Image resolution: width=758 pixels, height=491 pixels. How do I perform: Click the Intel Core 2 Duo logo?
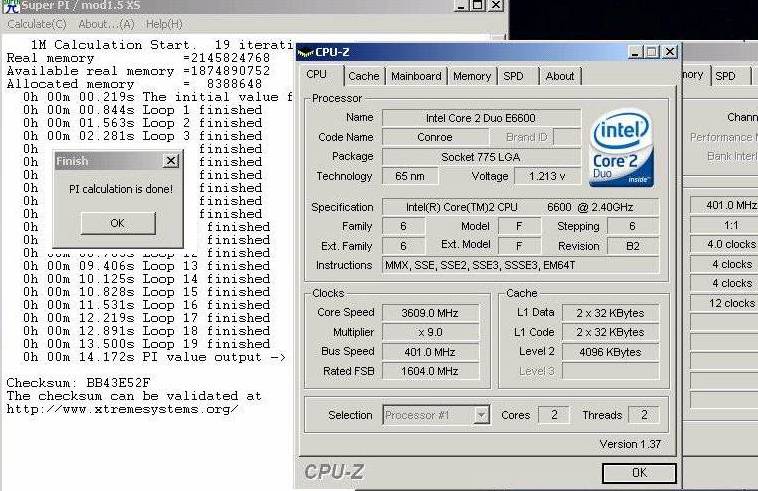(621, 147)
